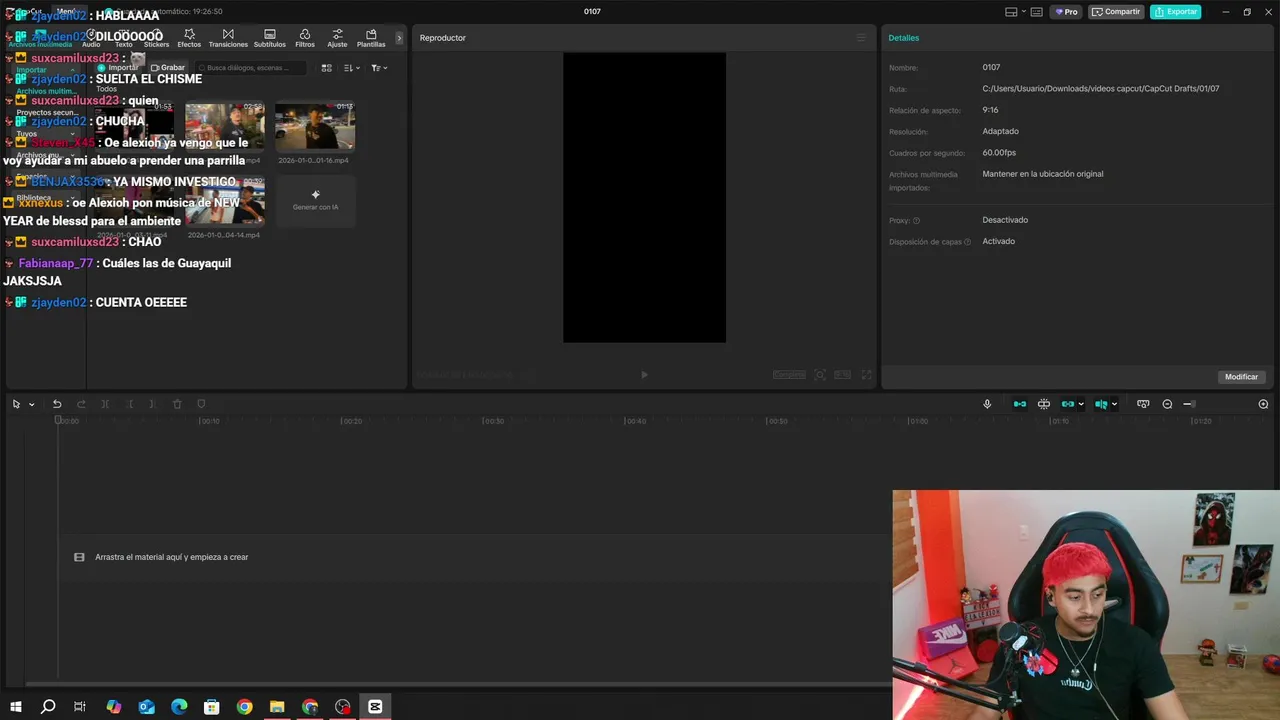
Task: Select the 01:13 video clip thumbnail
Action: 315,127
